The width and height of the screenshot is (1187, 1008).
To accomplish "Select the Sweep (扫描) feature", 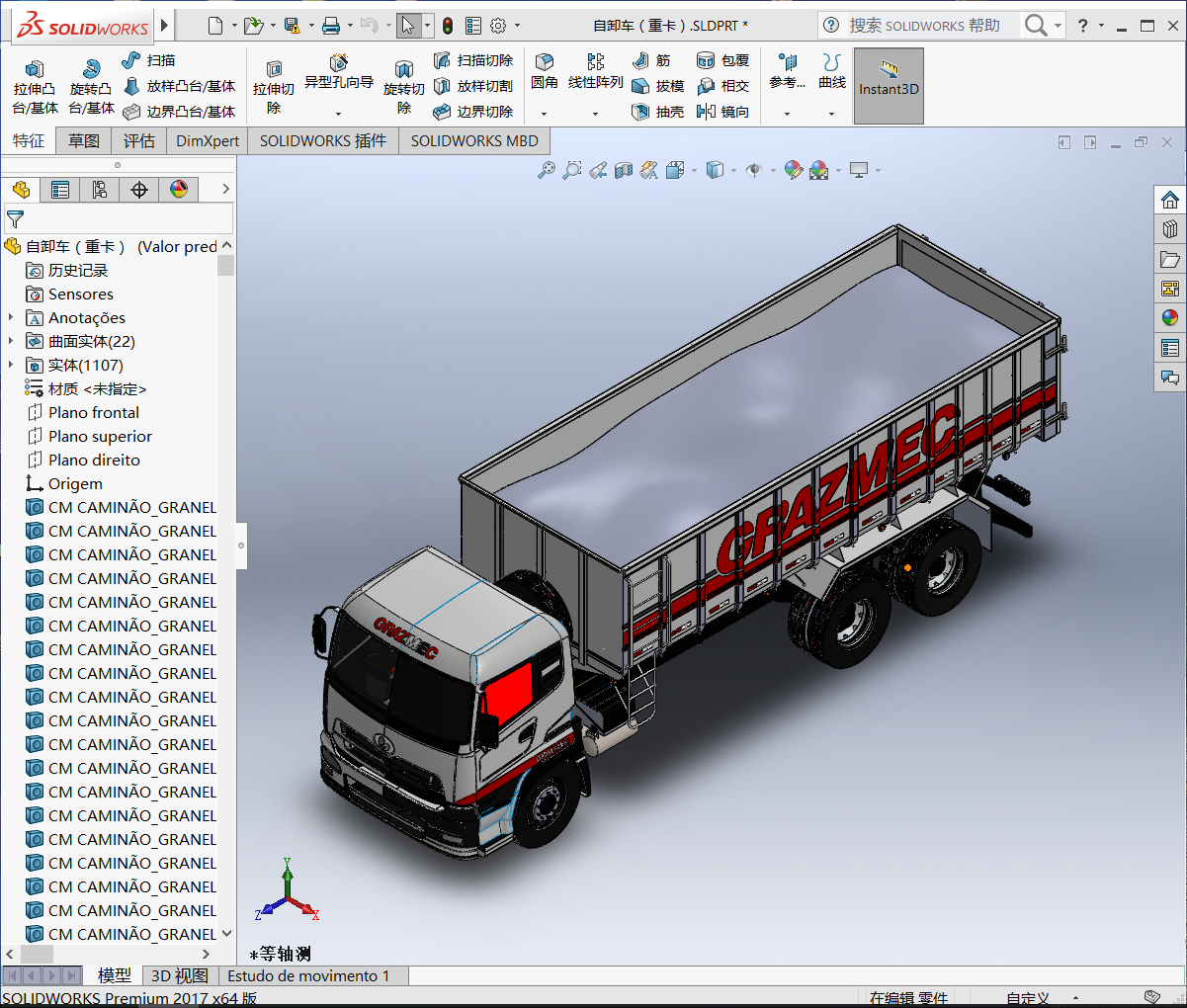I will [x=148, y=60].
